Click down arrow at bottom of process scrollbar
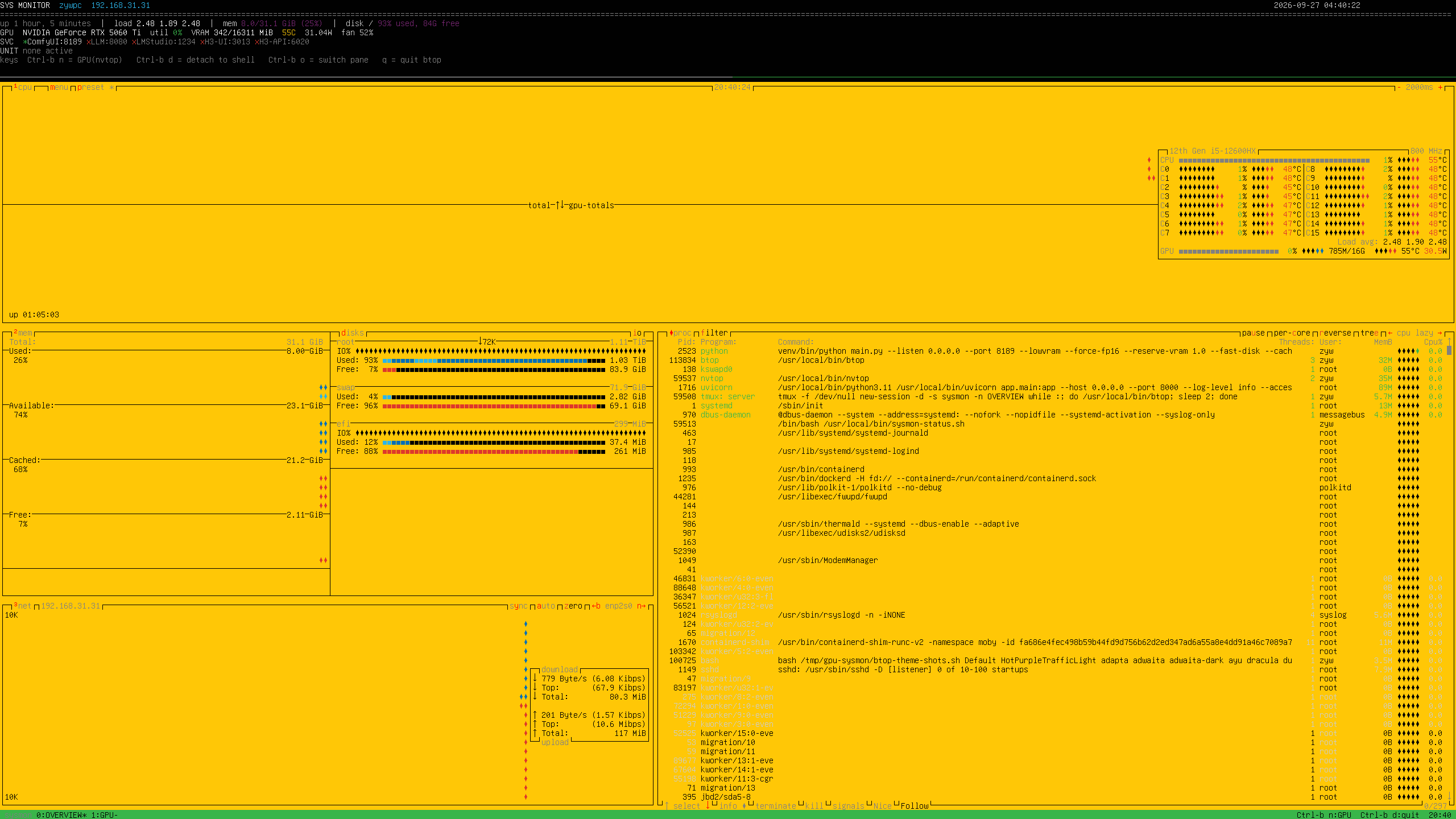 1449,797
